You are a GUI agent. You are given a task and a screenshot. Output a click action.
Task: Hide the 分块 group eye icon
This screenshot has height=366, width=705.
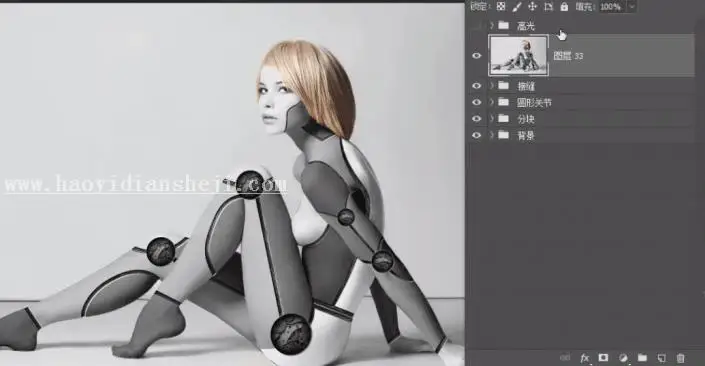(x=477, y=119)
